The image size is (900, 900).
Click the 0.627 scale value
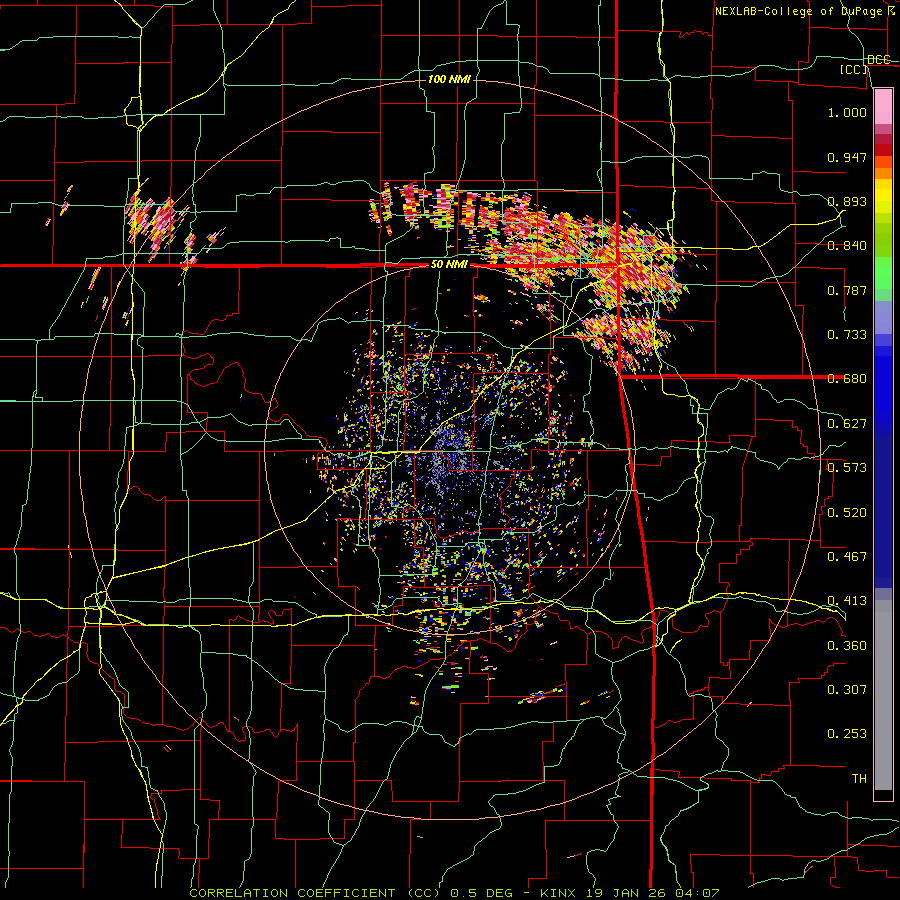coord(847,424)
